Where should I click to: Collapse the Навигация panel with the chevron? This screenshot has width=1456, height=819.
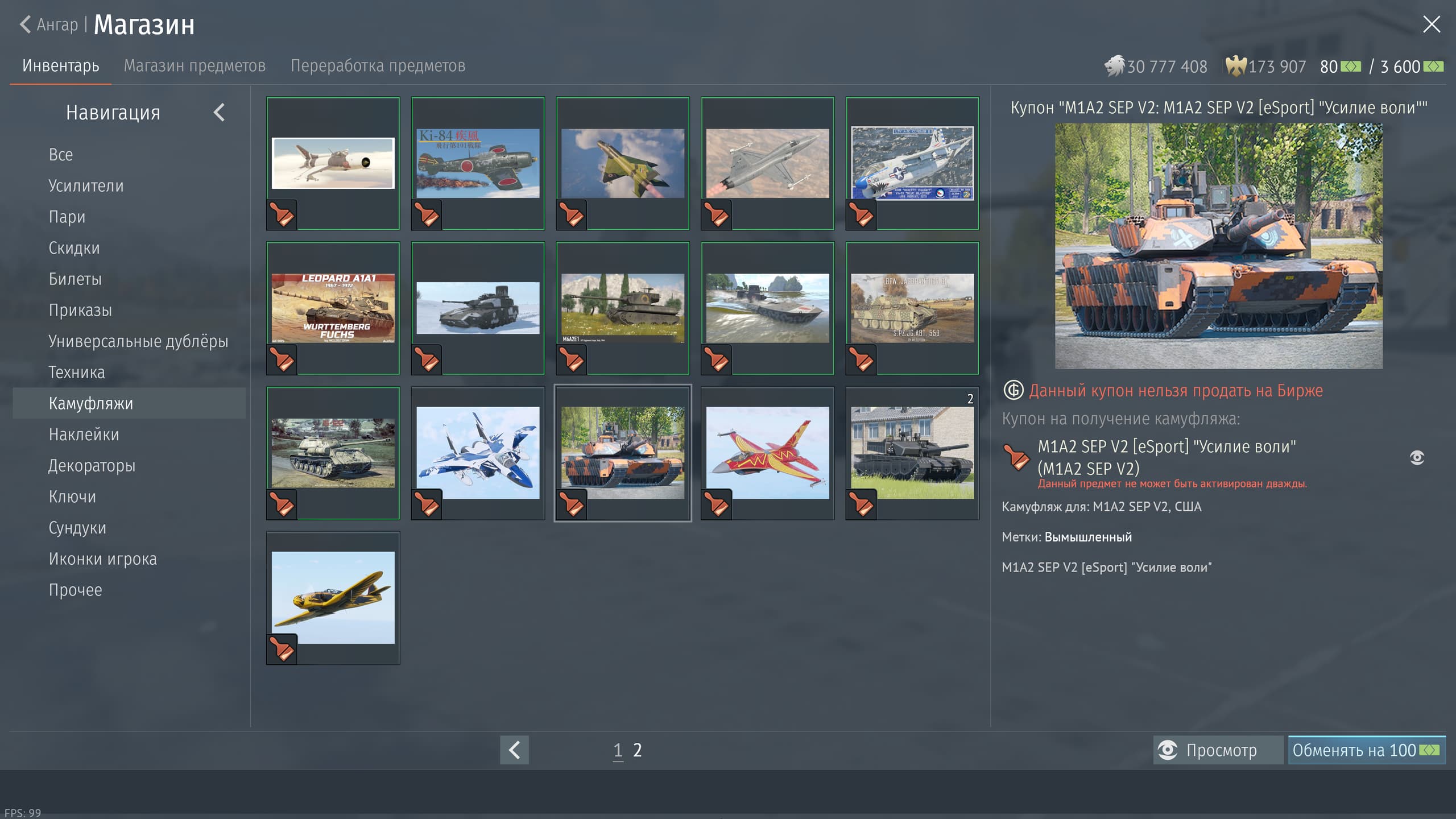point(220,113)
